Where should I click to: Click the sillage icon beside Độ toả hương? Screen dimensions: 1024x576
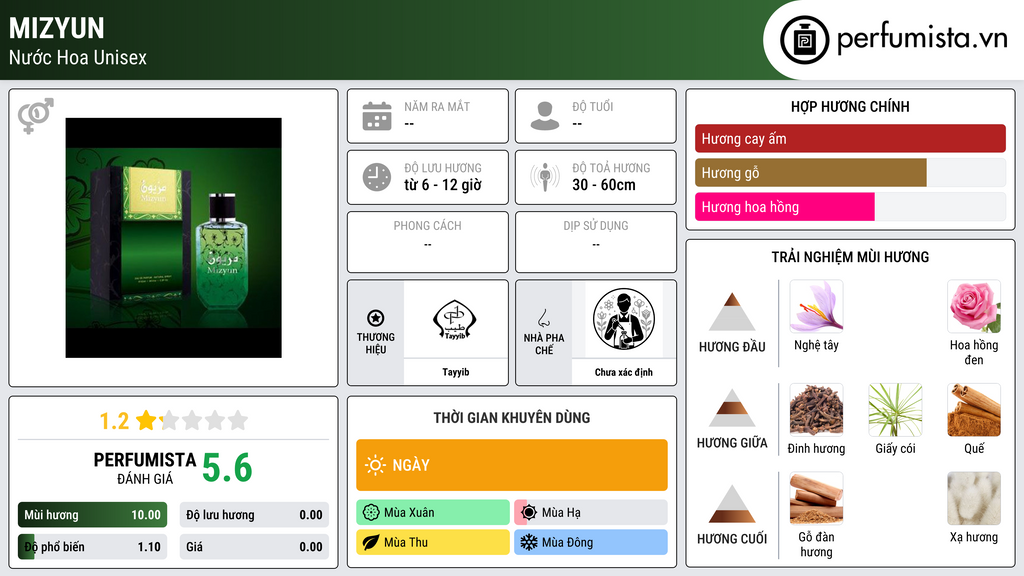[545, 177]
